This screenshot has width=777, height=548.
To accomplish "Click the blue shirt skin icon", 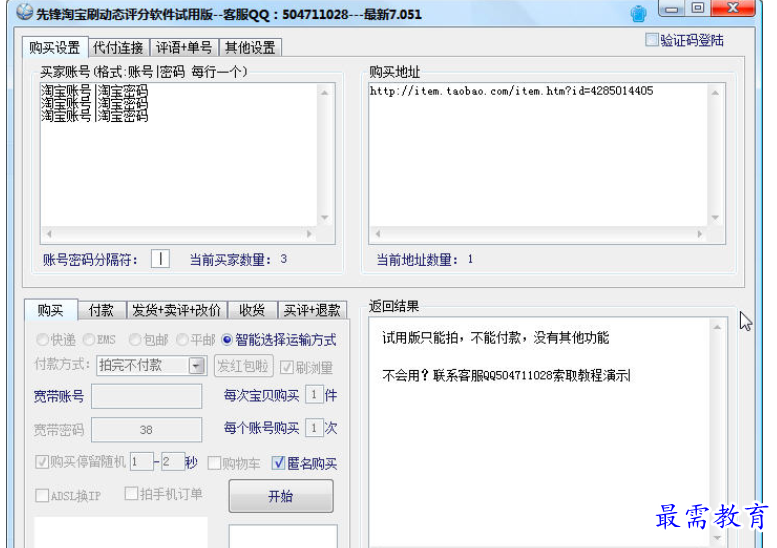I will [x=638, y=13].
